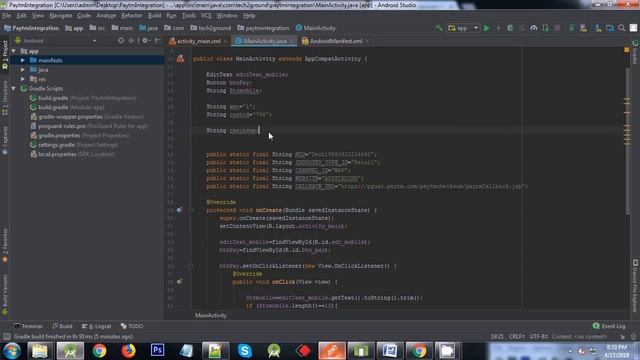
Task: Open the Build tool window button
Action: click(62, 326)
